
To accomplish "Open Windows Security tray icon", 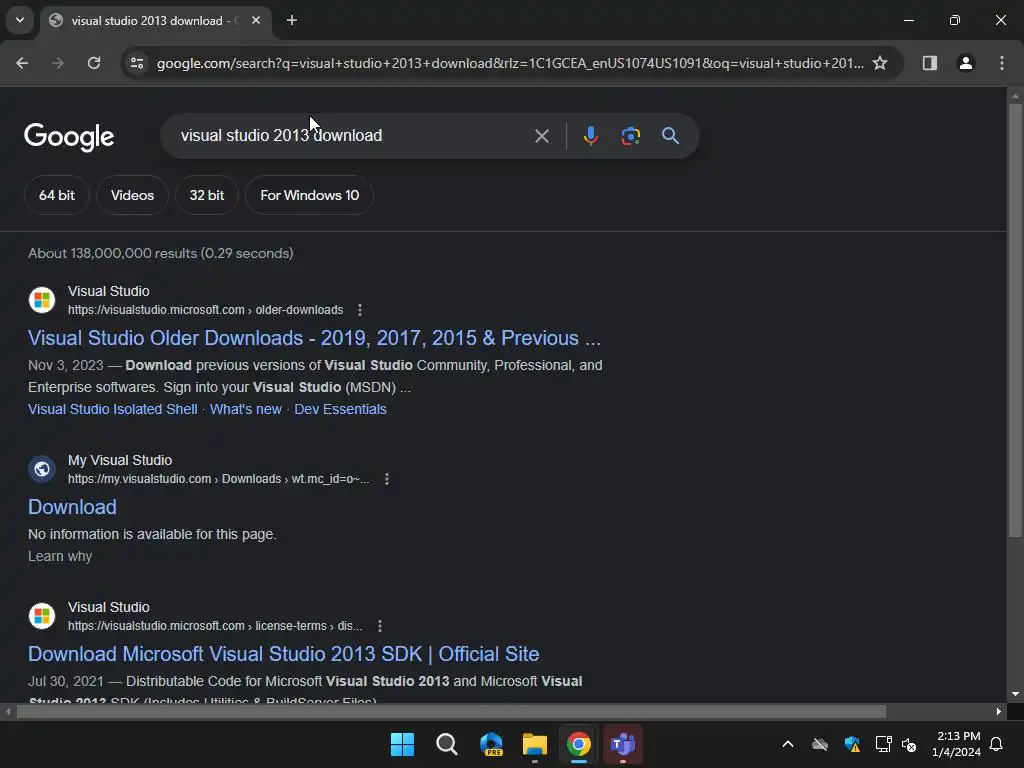I will pyautogui.click(x=852, y=744).
